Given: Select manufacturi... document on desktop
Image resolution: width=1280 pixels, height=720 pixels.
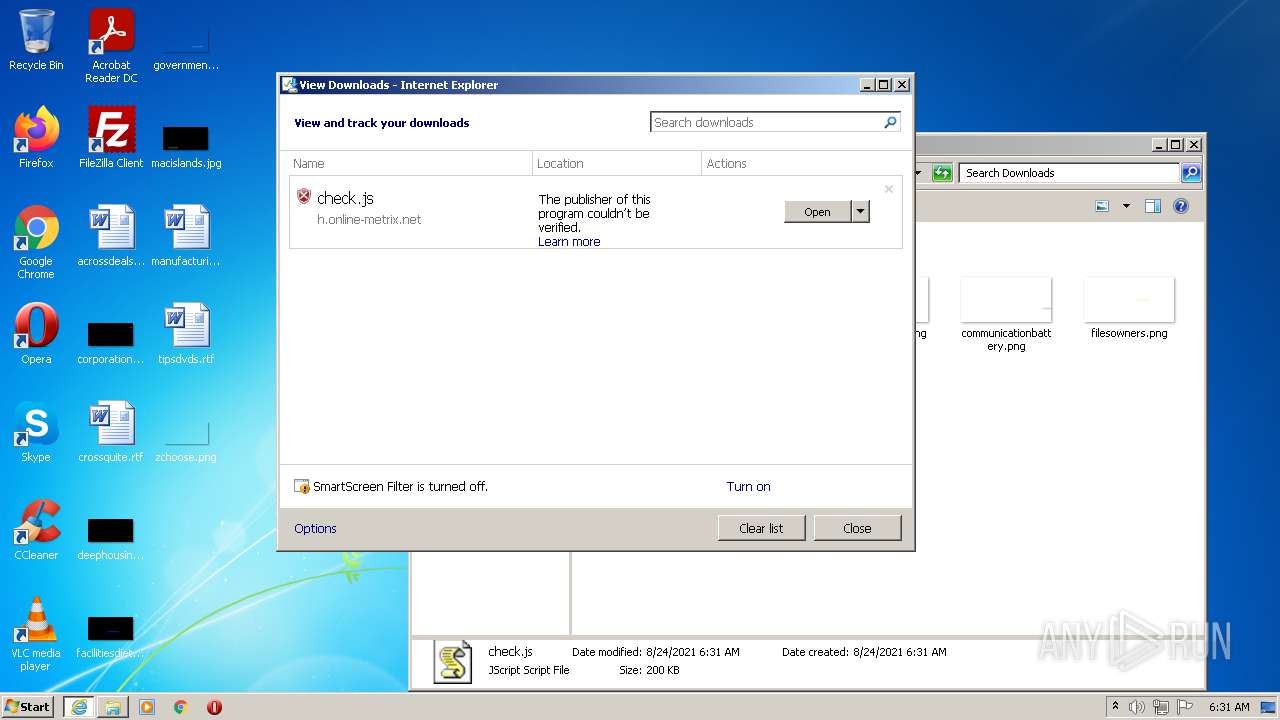Looking at the screenshot, I should pos(186,236).
